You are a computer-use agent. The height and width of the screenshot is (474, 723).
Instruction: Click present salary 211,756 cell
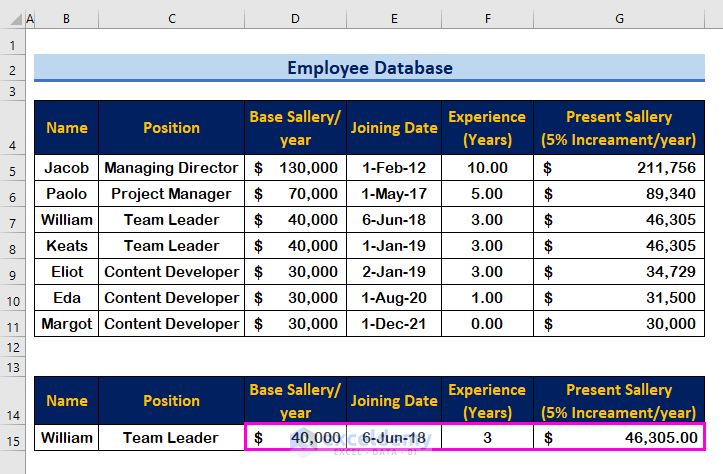[619, 168]
